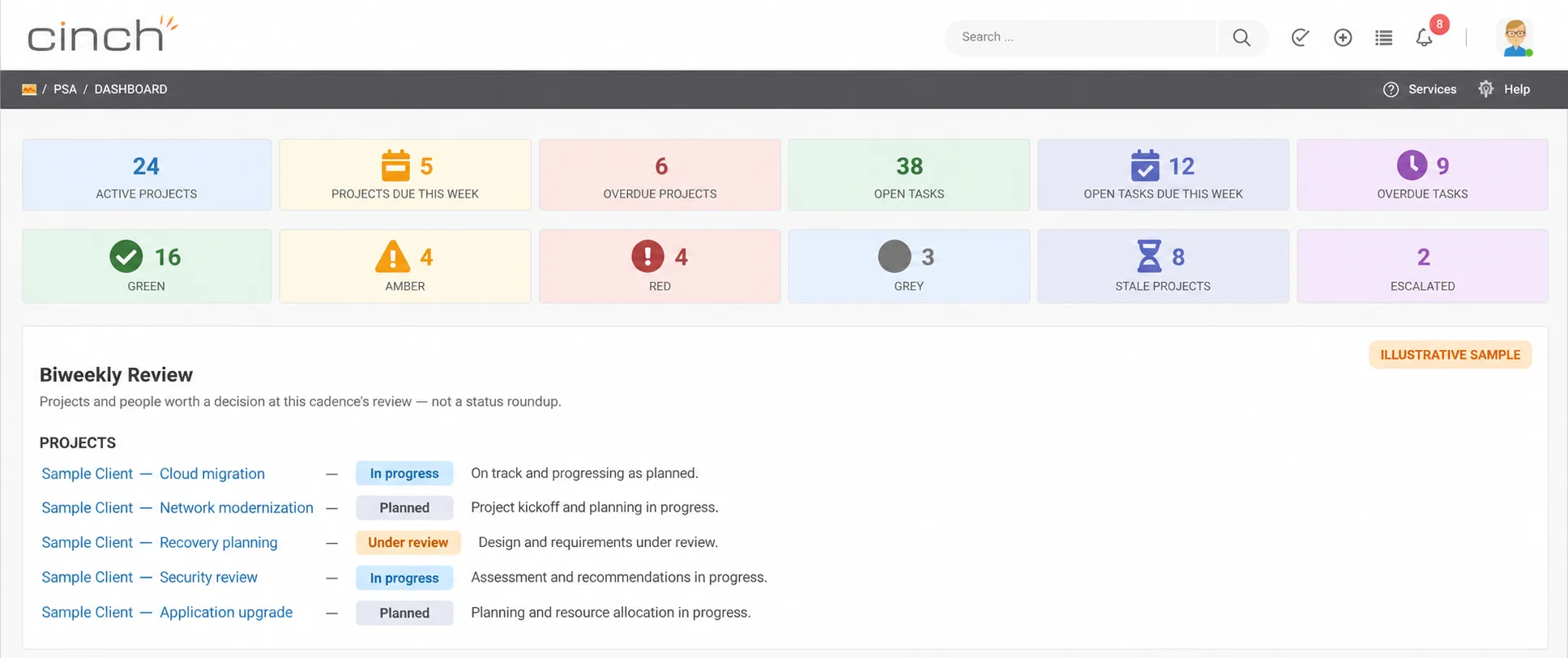Open the Open Tasks card label
Image resolution: width=1568 pixels, height=658 pixels.
coord(909,194)
